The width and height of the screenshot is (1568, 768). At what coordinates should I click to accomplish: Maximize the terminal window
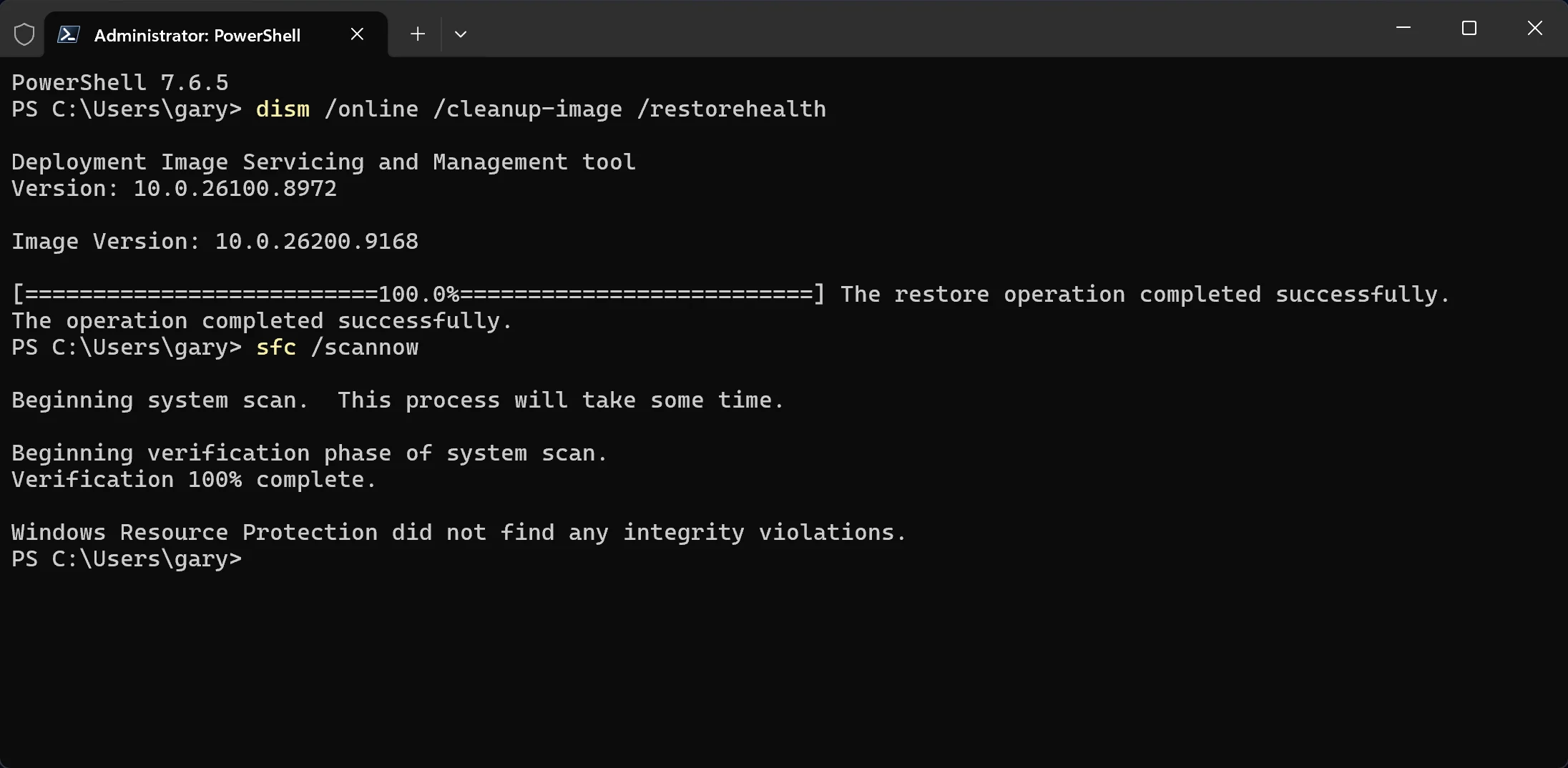point(1469,28)
